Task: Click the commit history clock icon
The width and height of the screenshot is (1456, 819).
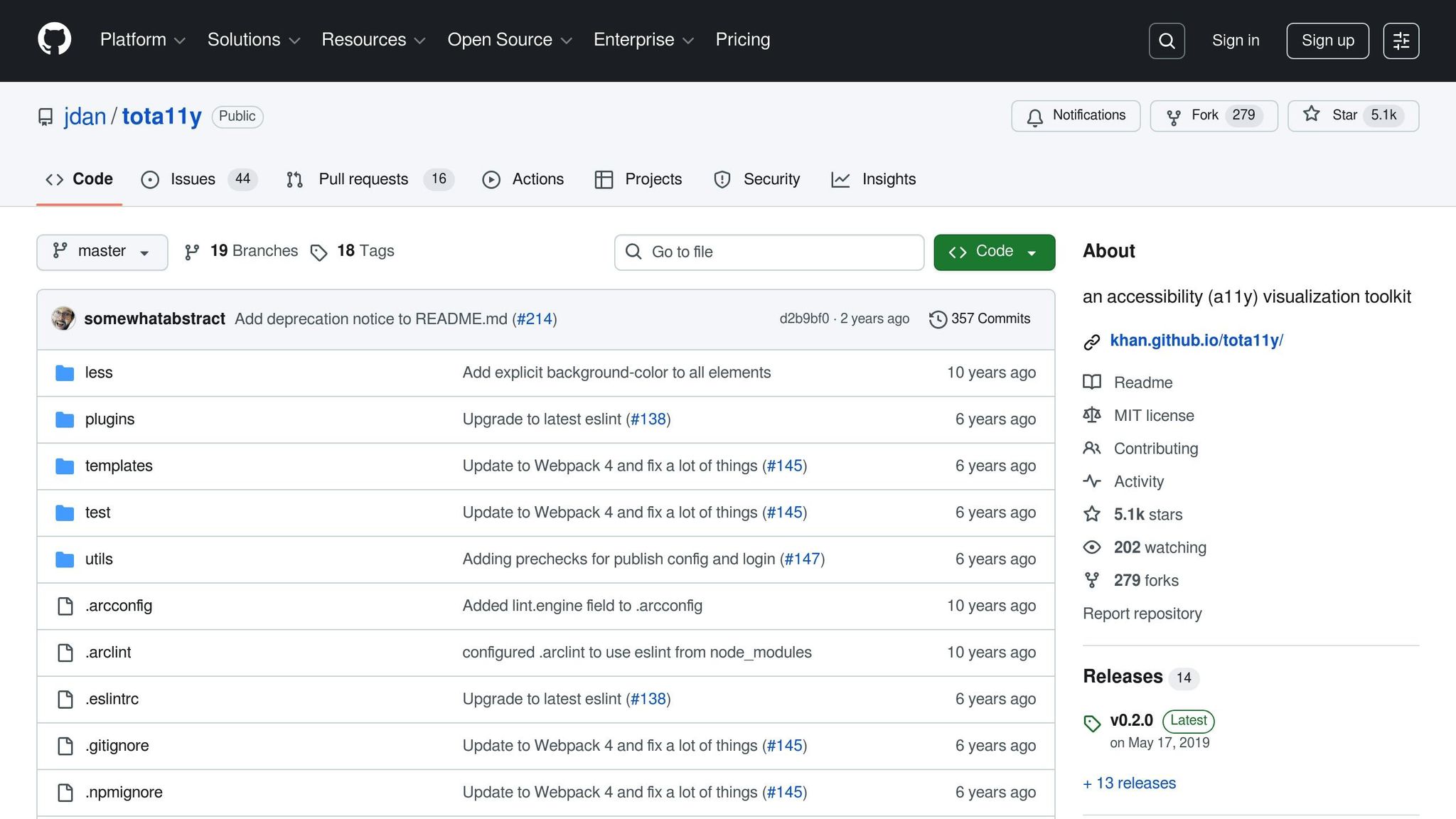Action: click(938, 319)
